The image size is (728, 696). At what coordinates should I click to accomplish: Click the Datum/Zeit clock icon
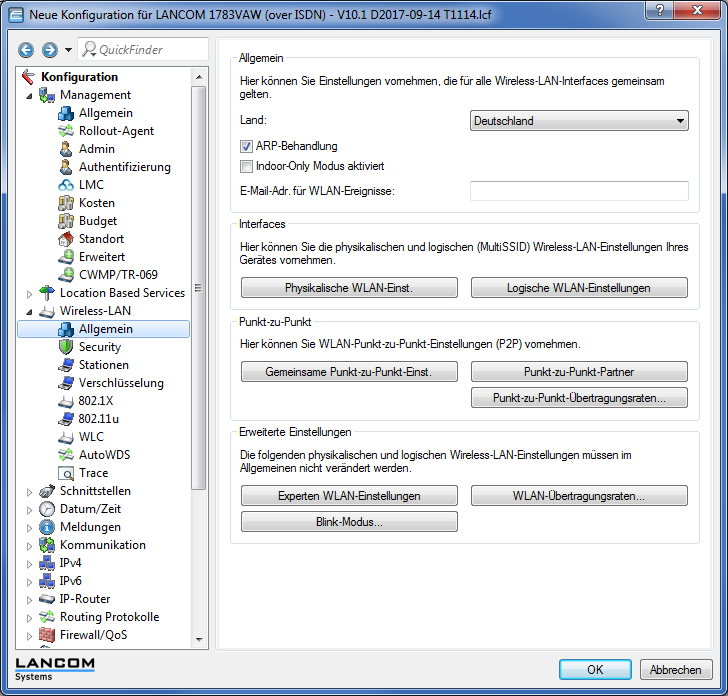tap(47, 509)
